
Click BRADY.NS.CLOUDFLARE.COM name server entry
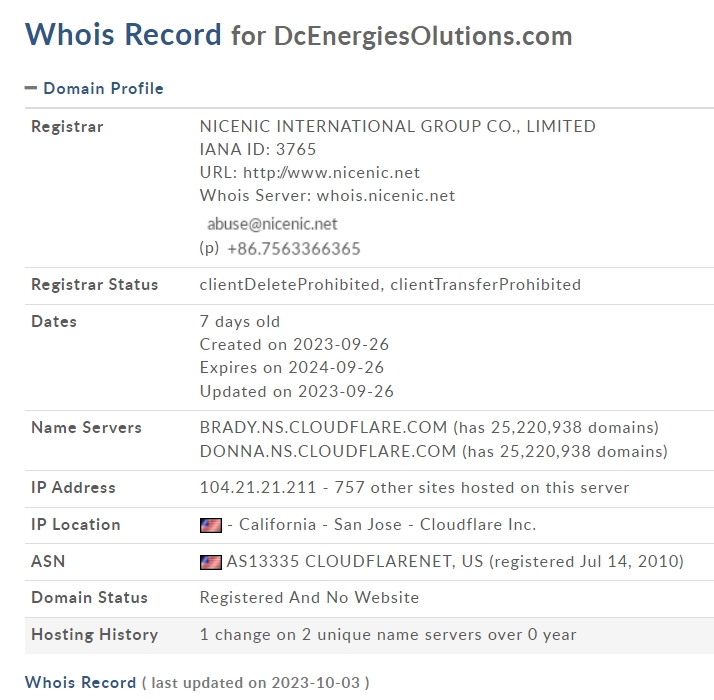[x=429, y=427]
